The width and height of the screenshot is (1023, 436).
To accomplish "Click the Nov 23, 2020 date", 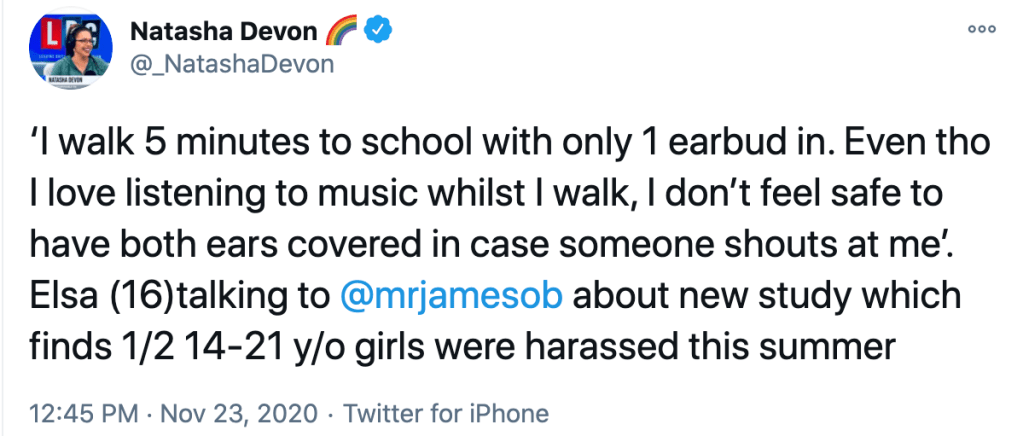I will click(x=223, y=414).
